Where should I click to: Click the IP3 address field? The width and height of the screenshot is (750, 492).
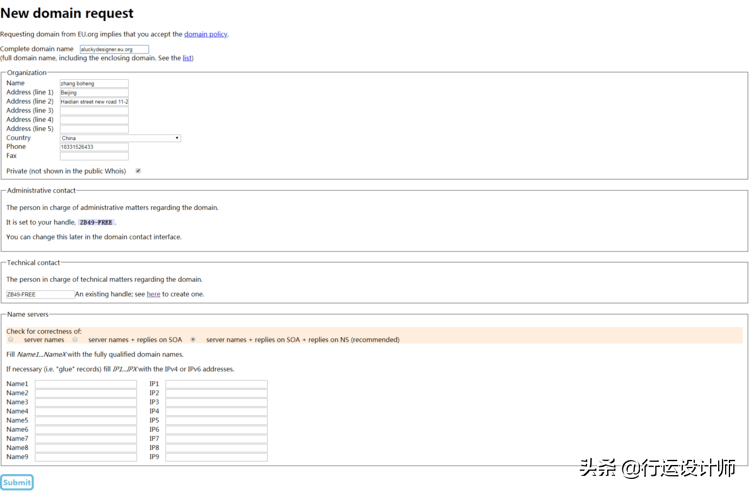point(217,402)
